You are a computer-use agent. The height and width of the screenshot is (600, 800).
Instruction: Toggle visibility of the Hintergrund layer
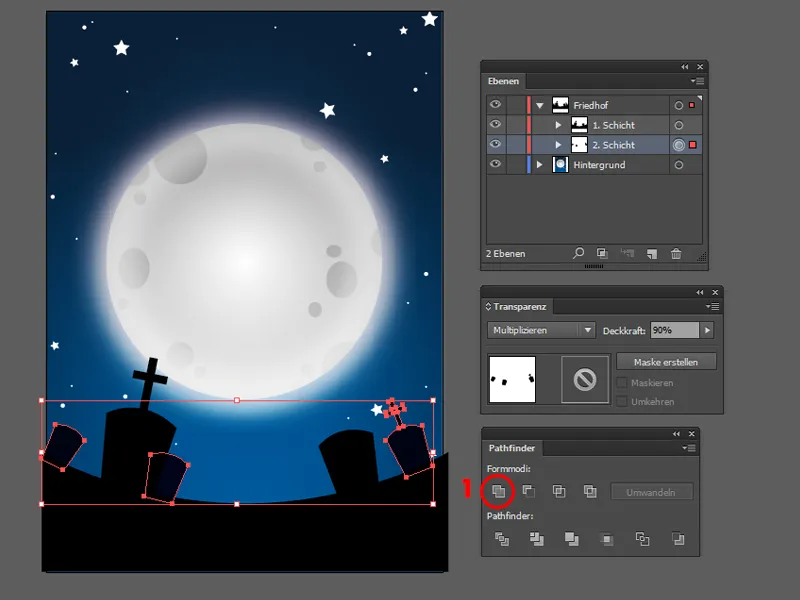[496, 165]
